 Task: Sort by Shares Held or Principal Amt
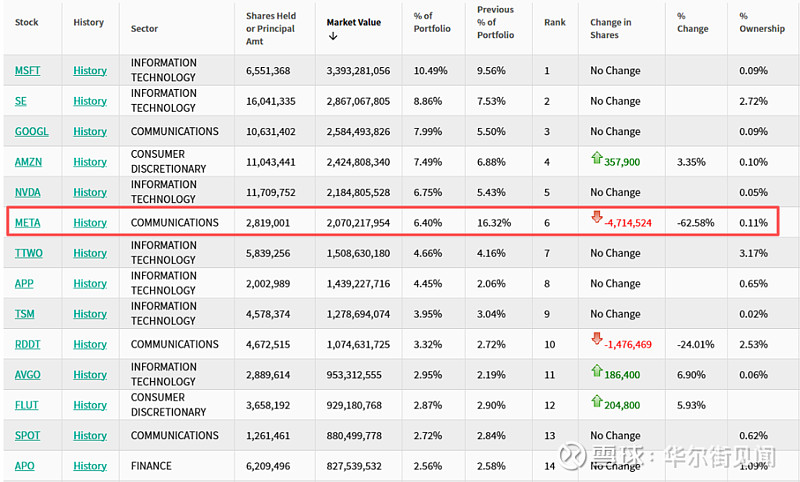271,29
